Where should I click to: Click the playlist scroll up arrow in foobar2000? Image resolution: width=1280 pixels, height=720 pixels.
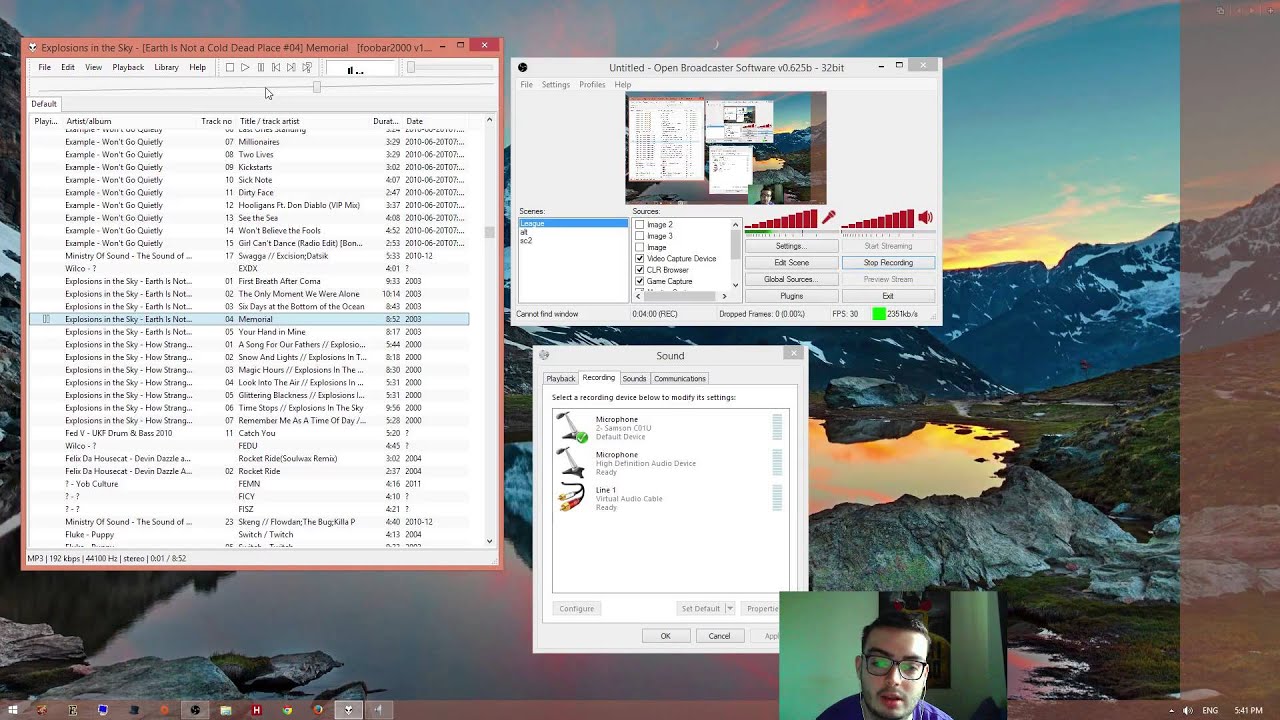[x=489, y=121]
